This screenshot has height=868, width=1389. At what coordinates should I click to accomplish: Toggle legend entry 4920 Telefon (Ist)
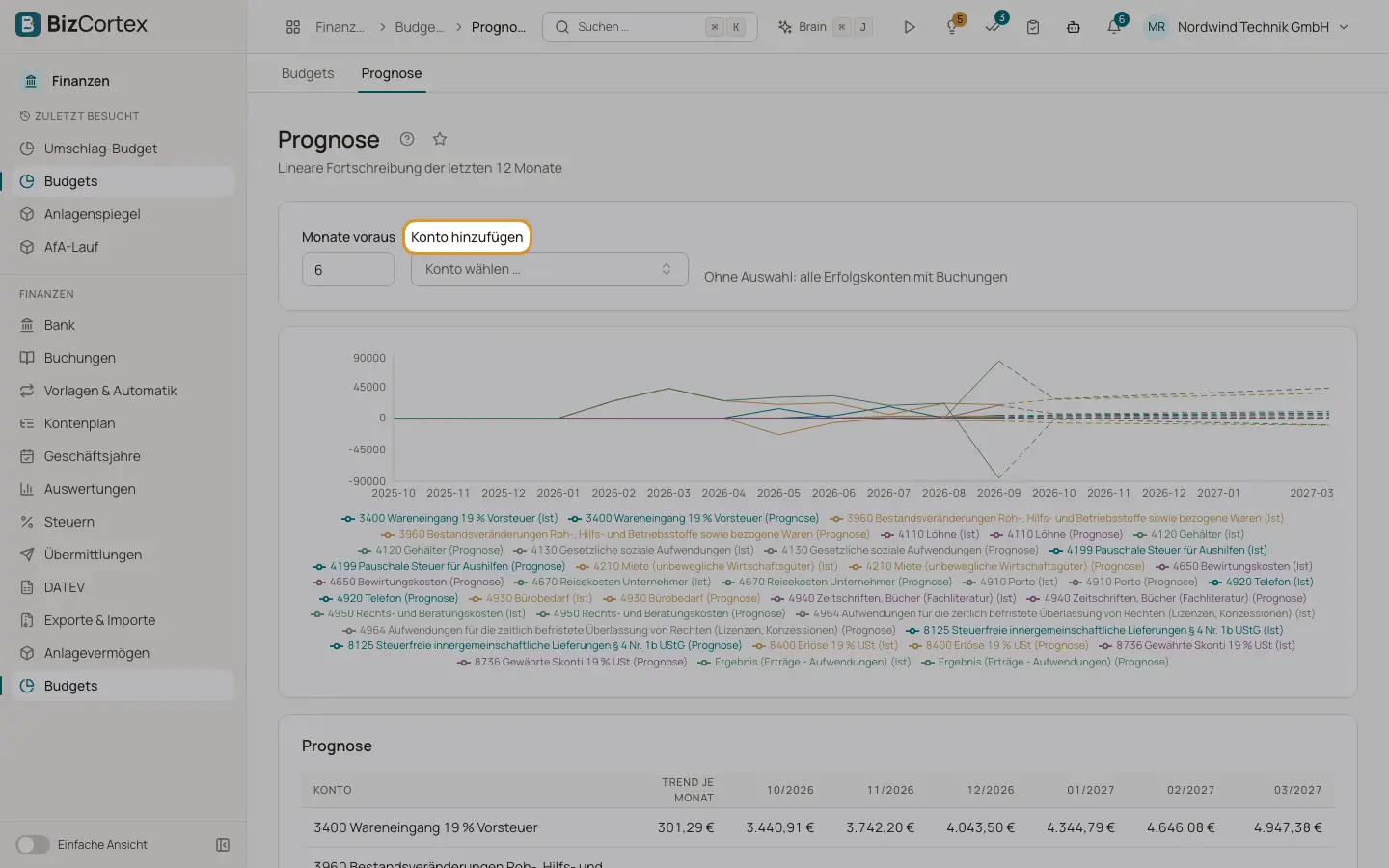[1261, 582]
